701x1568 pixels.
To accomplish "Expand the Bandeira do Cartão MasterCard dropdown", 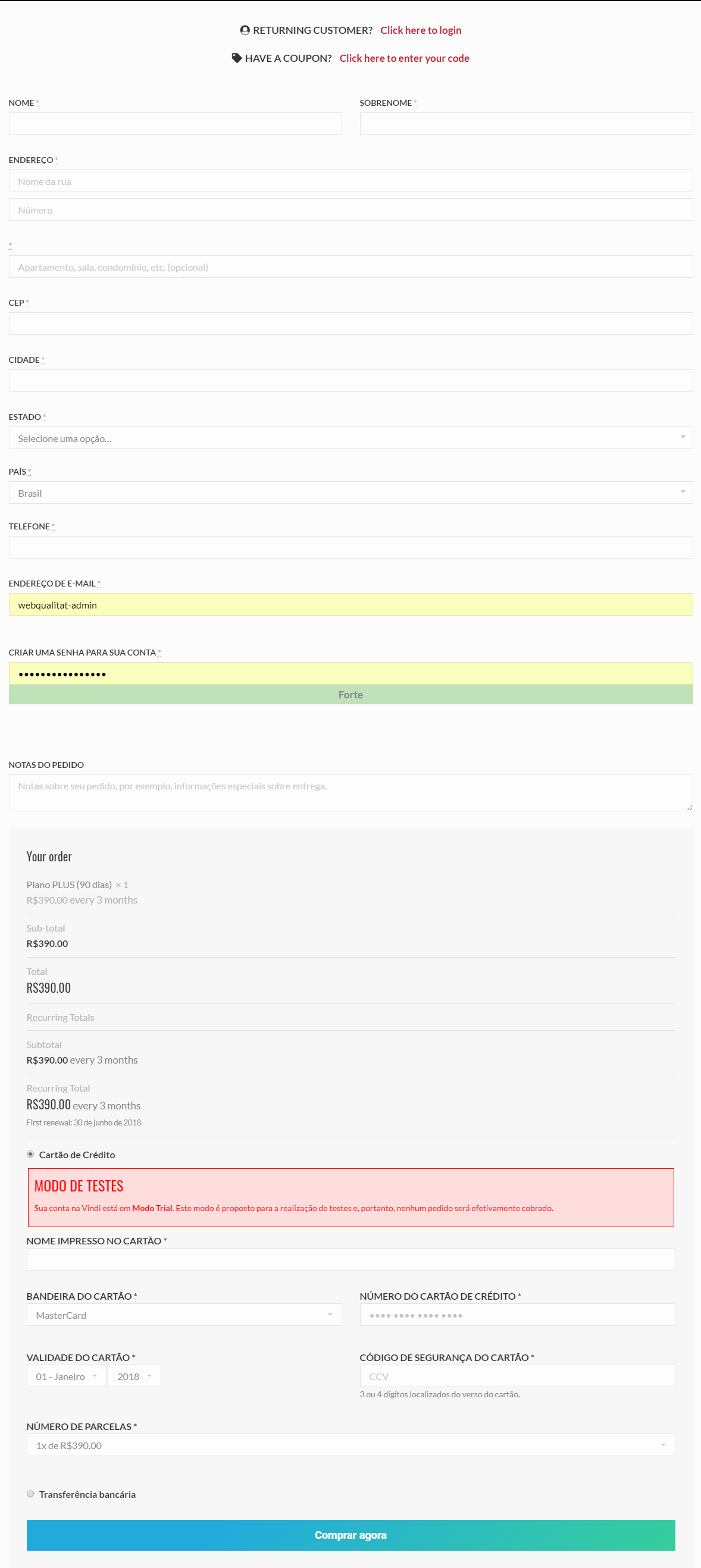I will (184, 1315).
